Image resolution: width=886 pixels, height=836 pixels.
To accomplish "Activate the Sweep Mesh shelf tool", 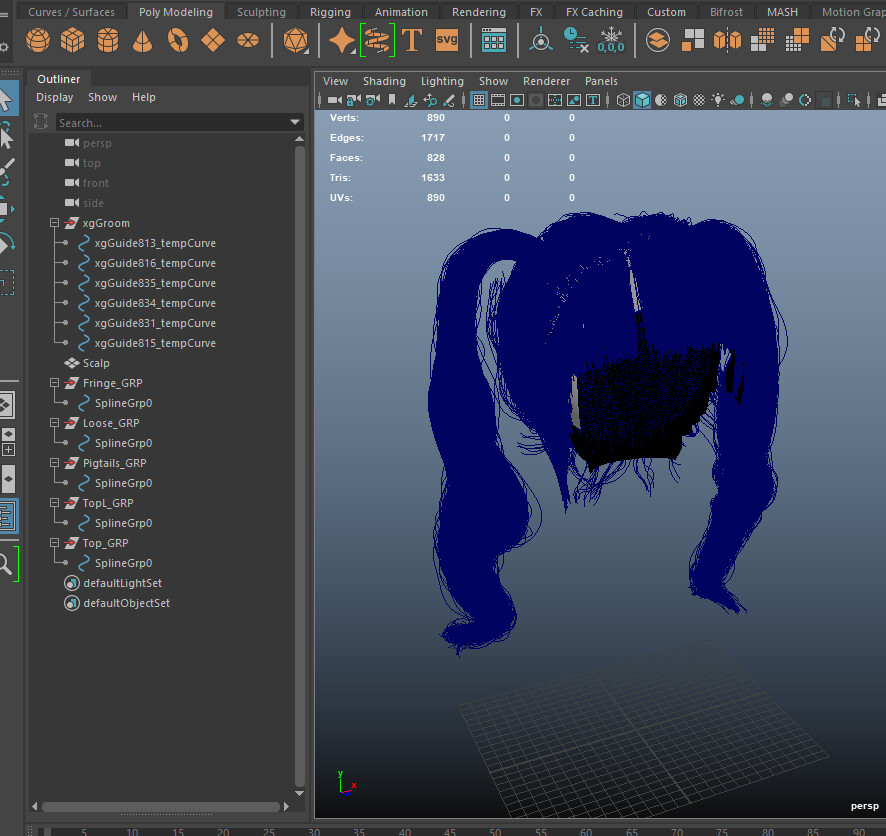I will (377, 40).
